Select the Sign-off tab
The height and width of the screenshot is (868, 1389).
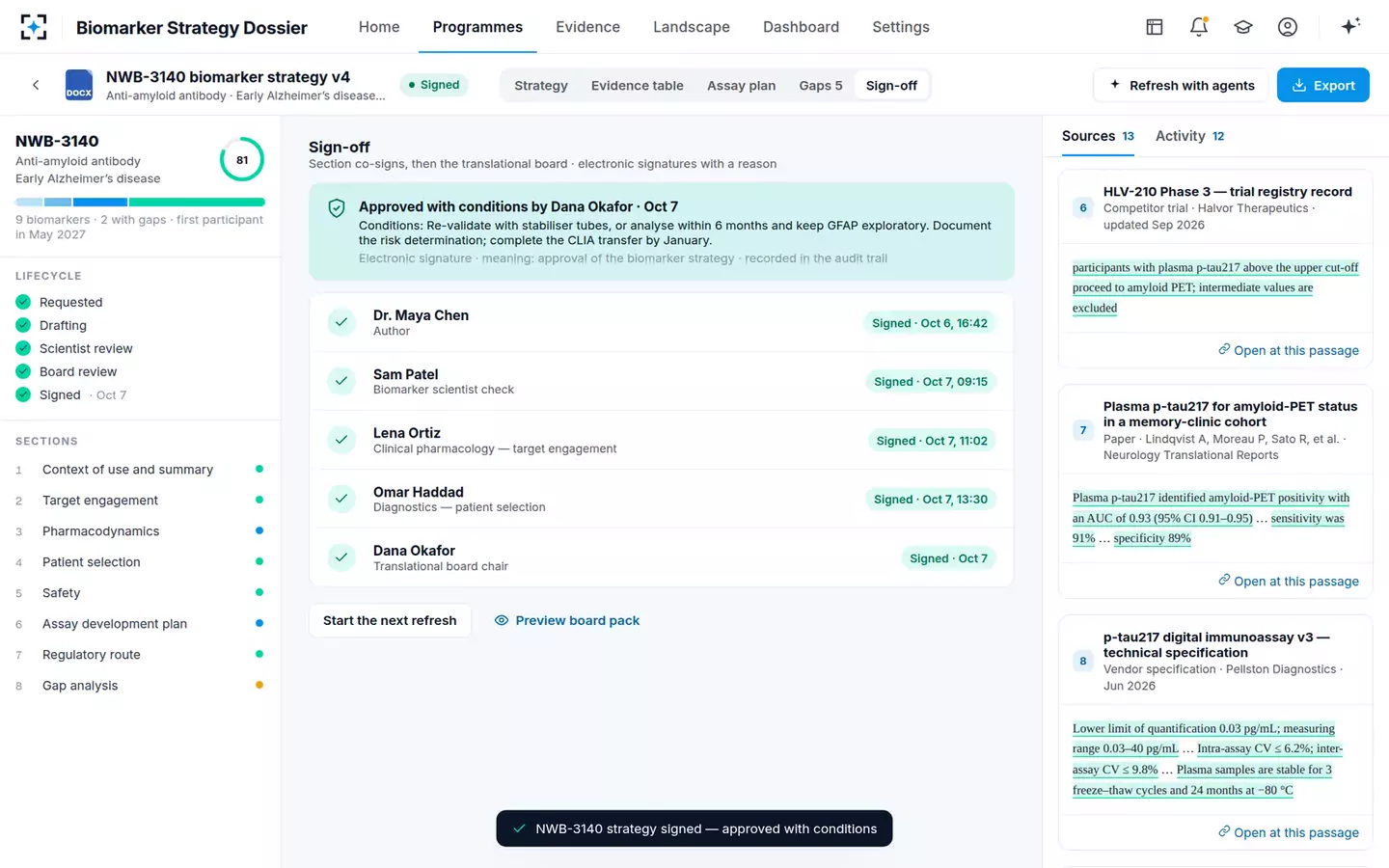(x=891, y=85)
